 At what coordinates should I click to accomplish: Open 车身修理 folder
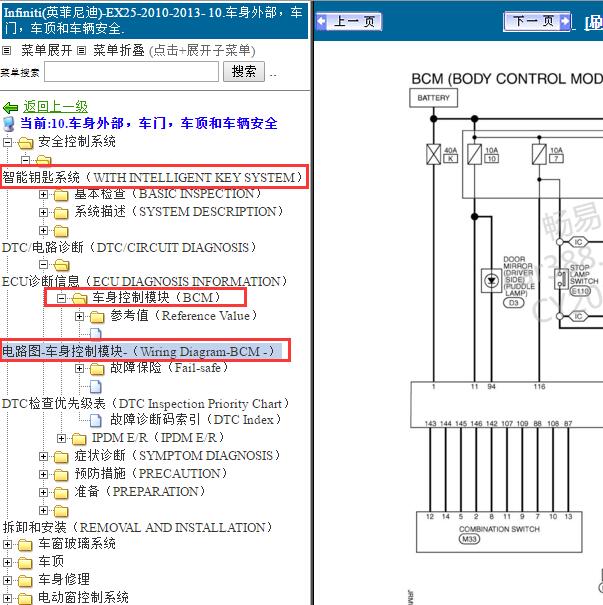(x=64, y=580)
